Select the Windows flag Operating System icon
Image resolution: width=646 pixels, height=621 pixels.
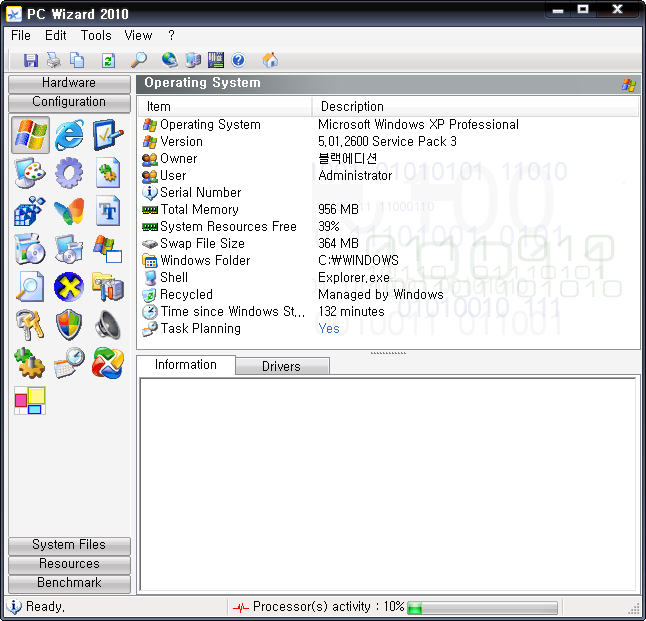[x=30, y=135]
